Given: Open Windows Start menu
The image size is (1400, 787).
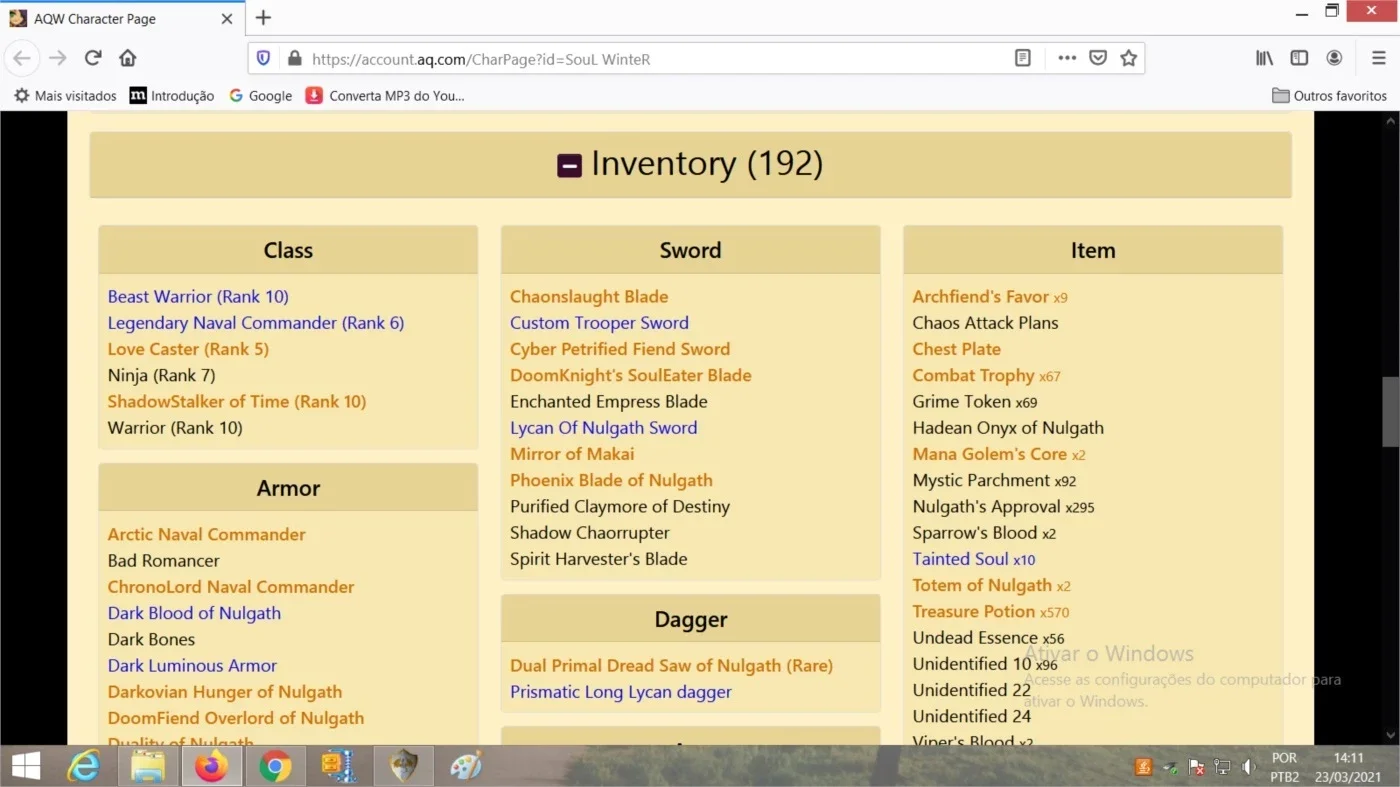Looking at the screenshot, I should pos(26,767).
